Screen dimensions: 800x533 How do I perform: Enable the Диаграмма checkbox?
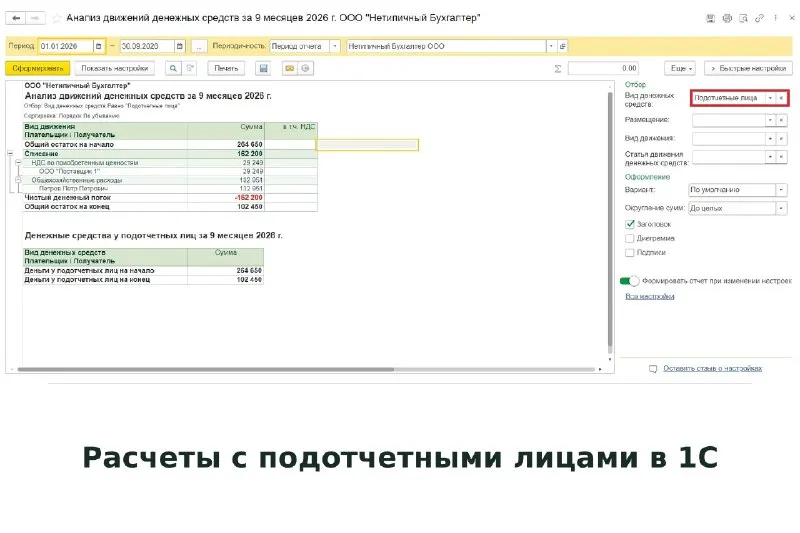[630, 238]
